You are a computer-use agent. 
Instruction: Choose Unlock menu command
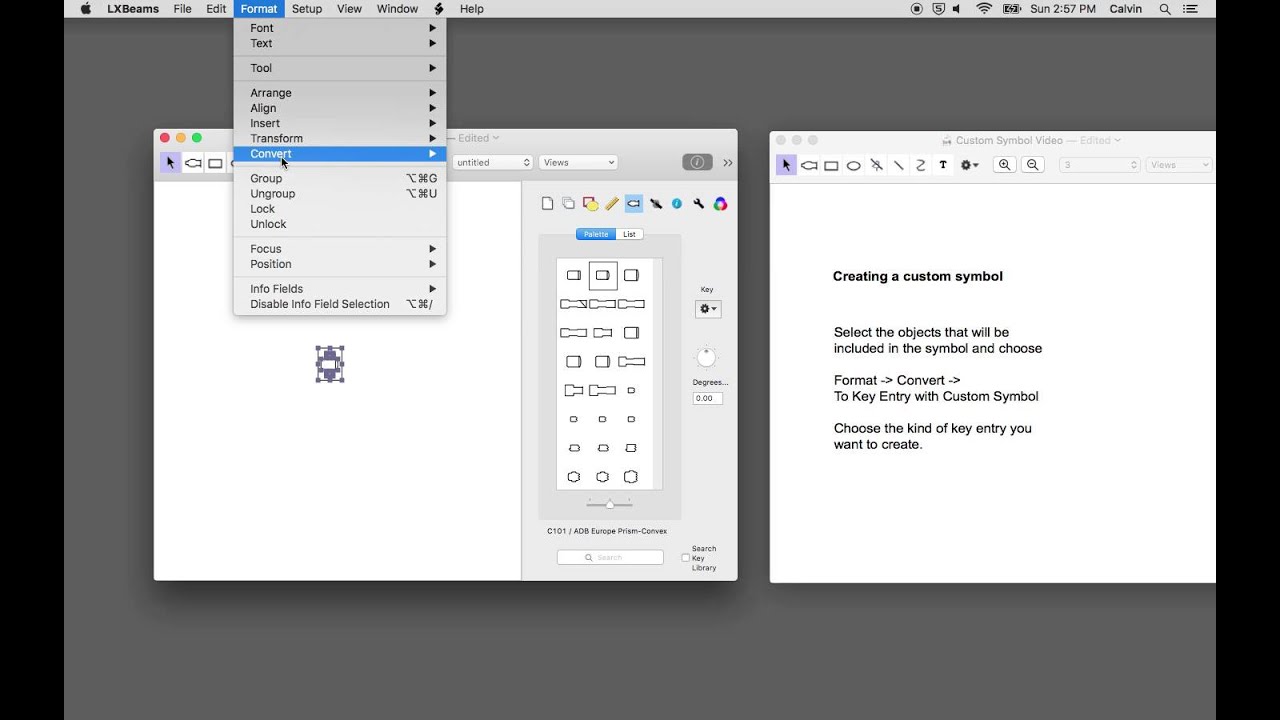click(x=340, y=224)
